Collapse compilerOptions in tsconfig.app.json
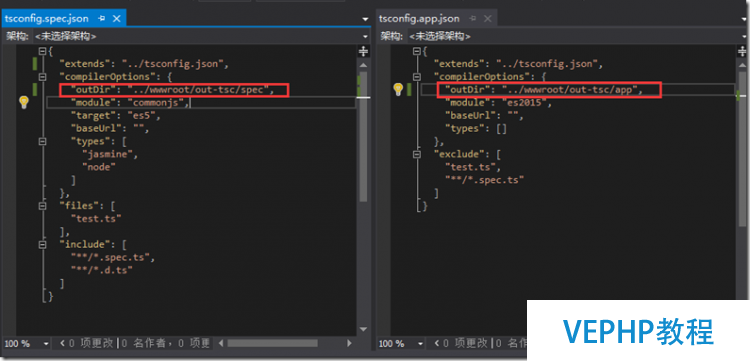This screenshot has height=361, width=750. click(417, 77)
